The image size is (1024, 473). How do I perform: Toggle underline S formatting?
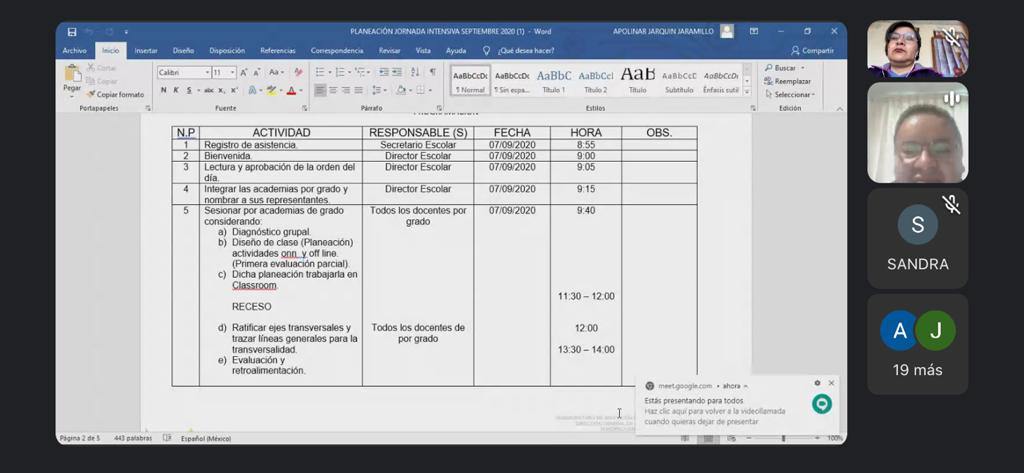point(189,90)
